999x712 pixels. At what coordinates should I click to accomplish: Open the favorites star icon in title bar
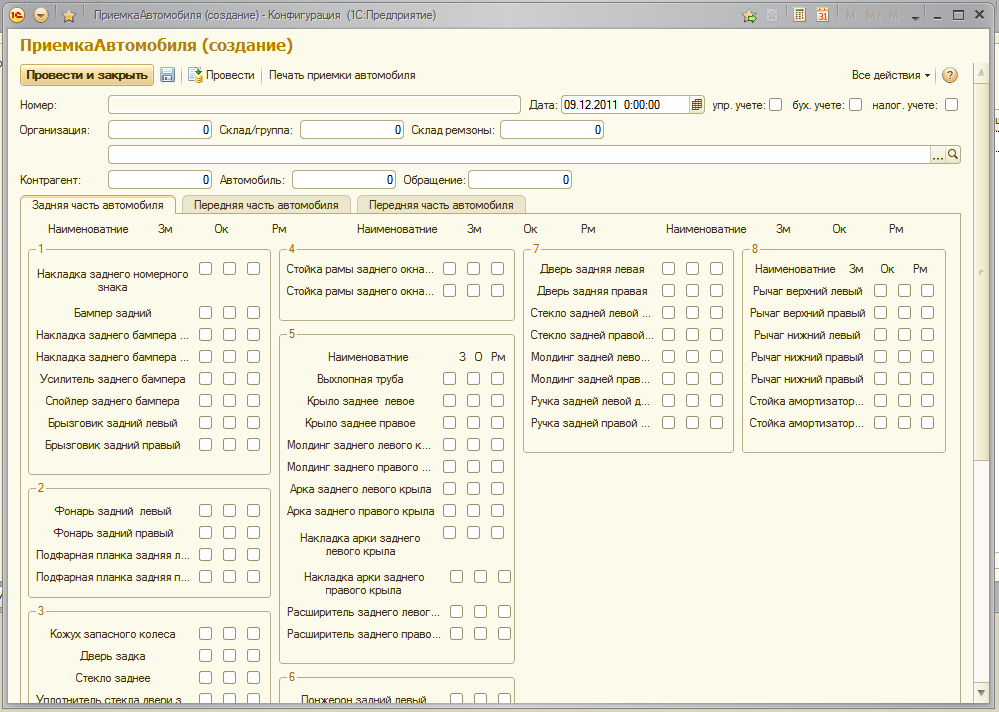click(x=68, y=15)
